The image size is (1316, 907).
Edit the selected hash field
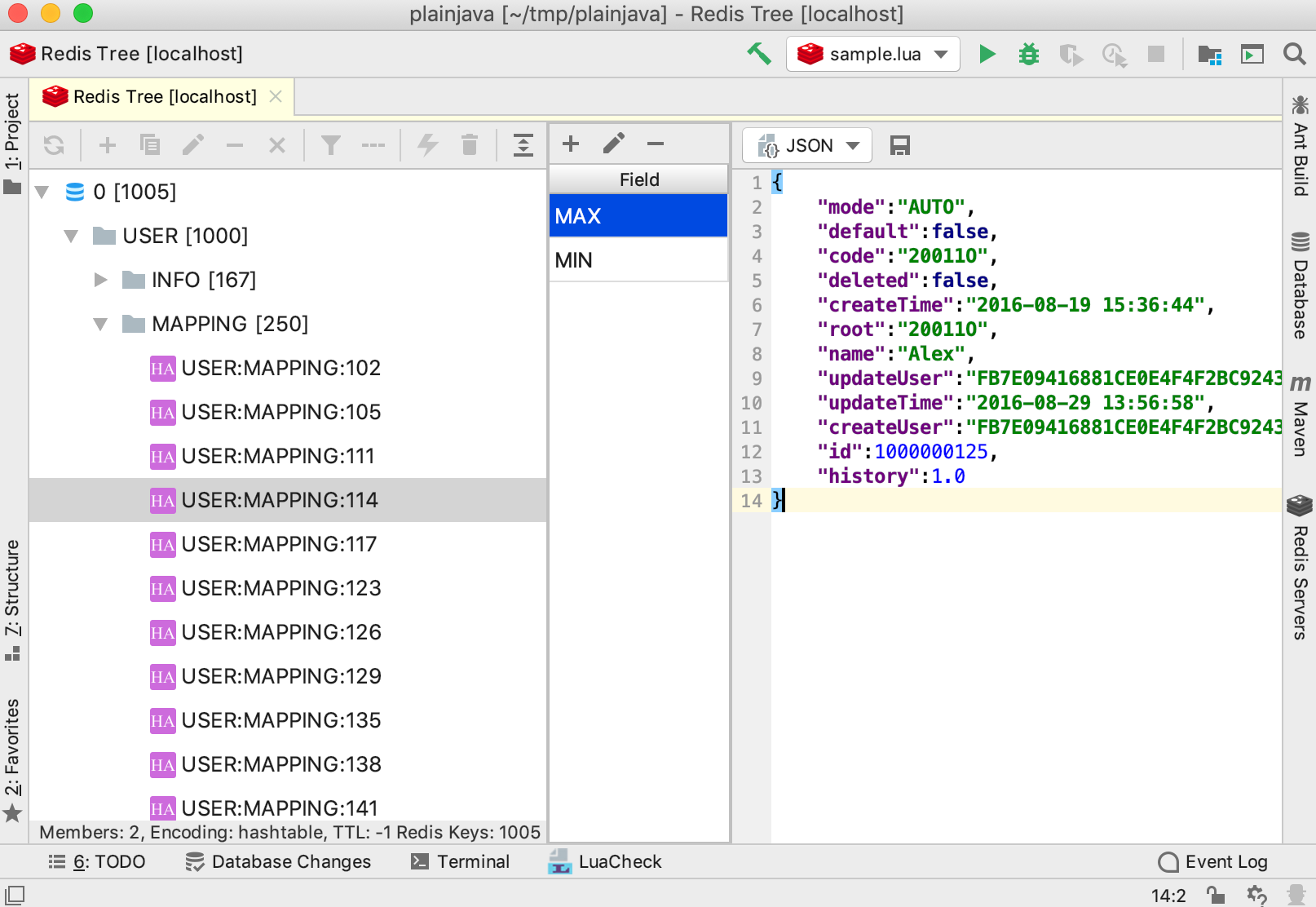(614, 144)
